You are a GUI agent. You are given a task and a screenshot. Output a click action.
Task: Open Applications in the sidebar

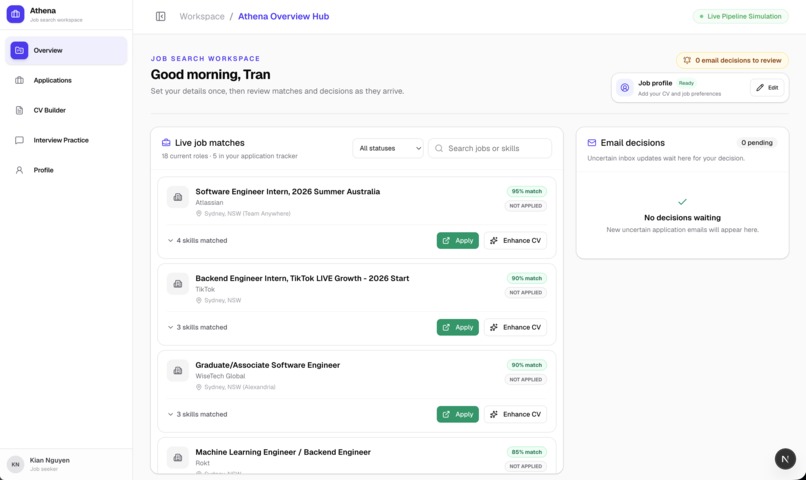click(66, 80)
